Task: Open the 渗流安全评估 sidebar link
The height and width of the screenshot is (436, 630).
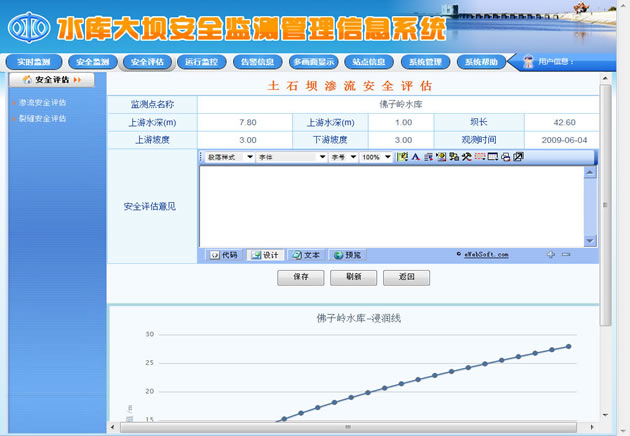Action: point(42,103)
